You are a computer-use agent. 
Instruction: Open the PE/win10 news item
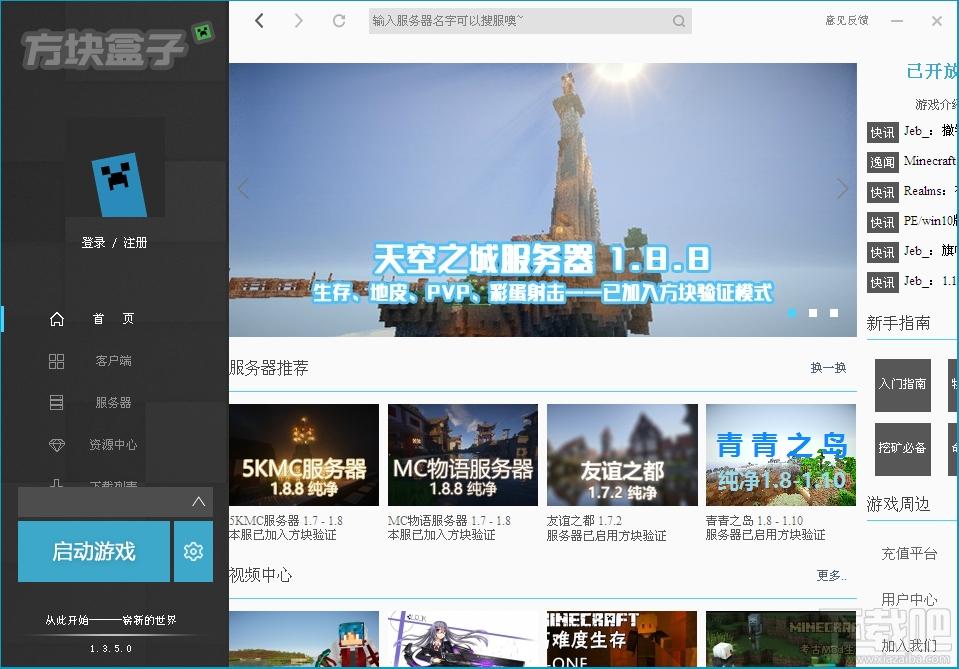(930, 221)
